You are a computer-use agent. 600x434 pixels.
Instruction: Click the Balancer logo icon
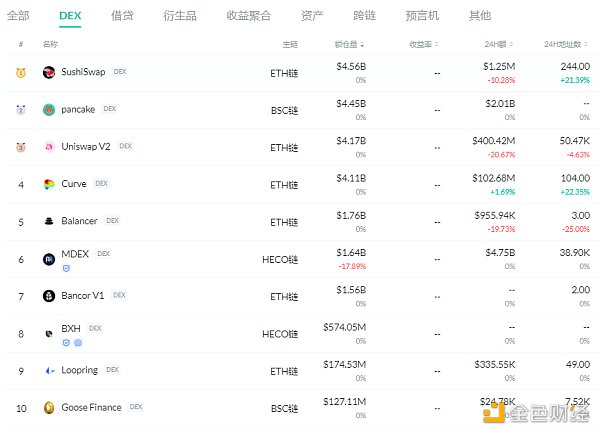[49, 221]
